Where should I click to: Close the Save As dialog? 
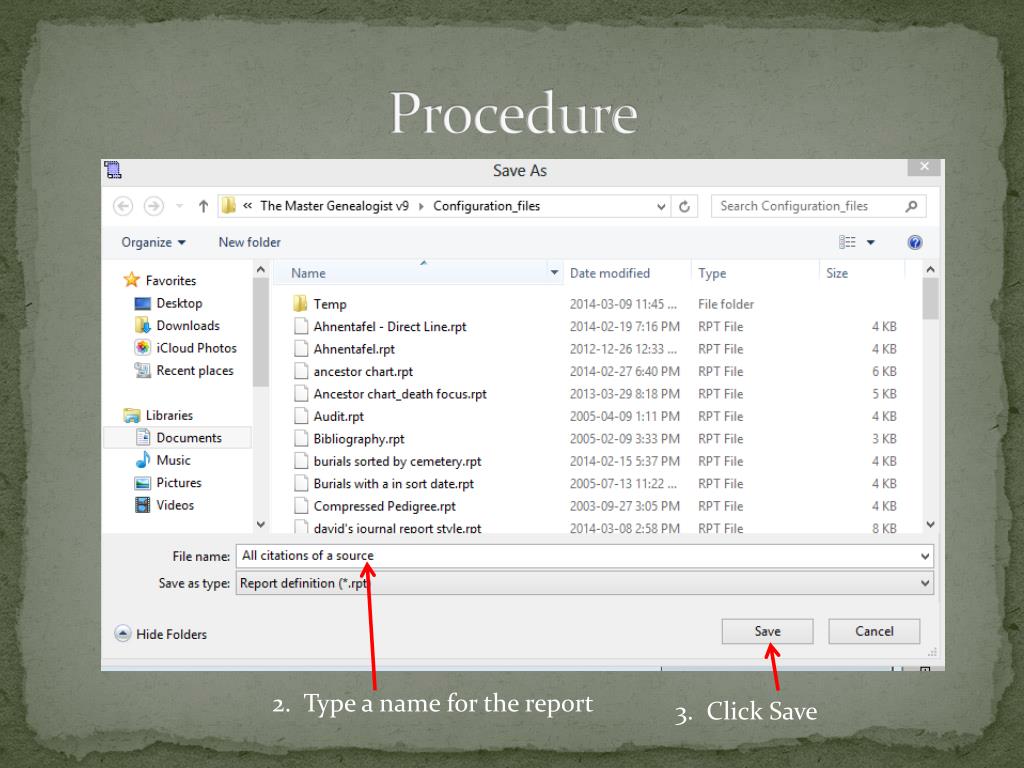(924, 167)
